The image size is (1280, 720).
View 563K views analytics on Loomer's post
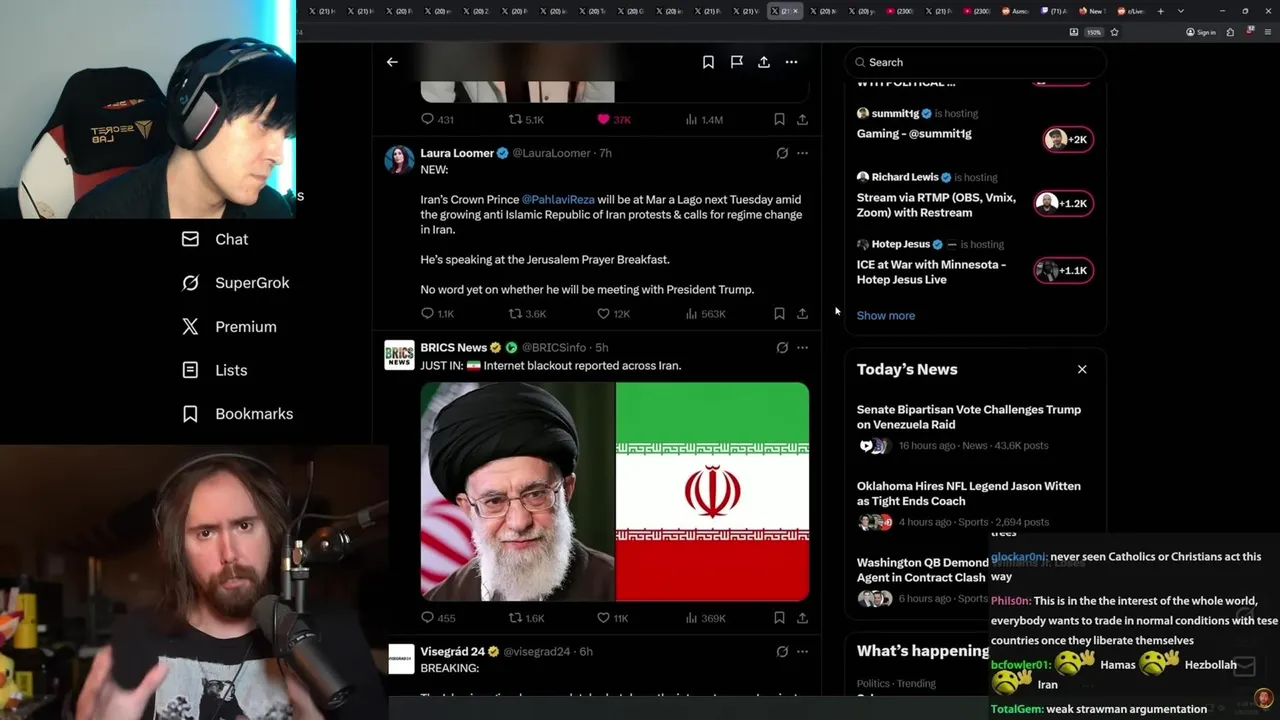point(705,314)
